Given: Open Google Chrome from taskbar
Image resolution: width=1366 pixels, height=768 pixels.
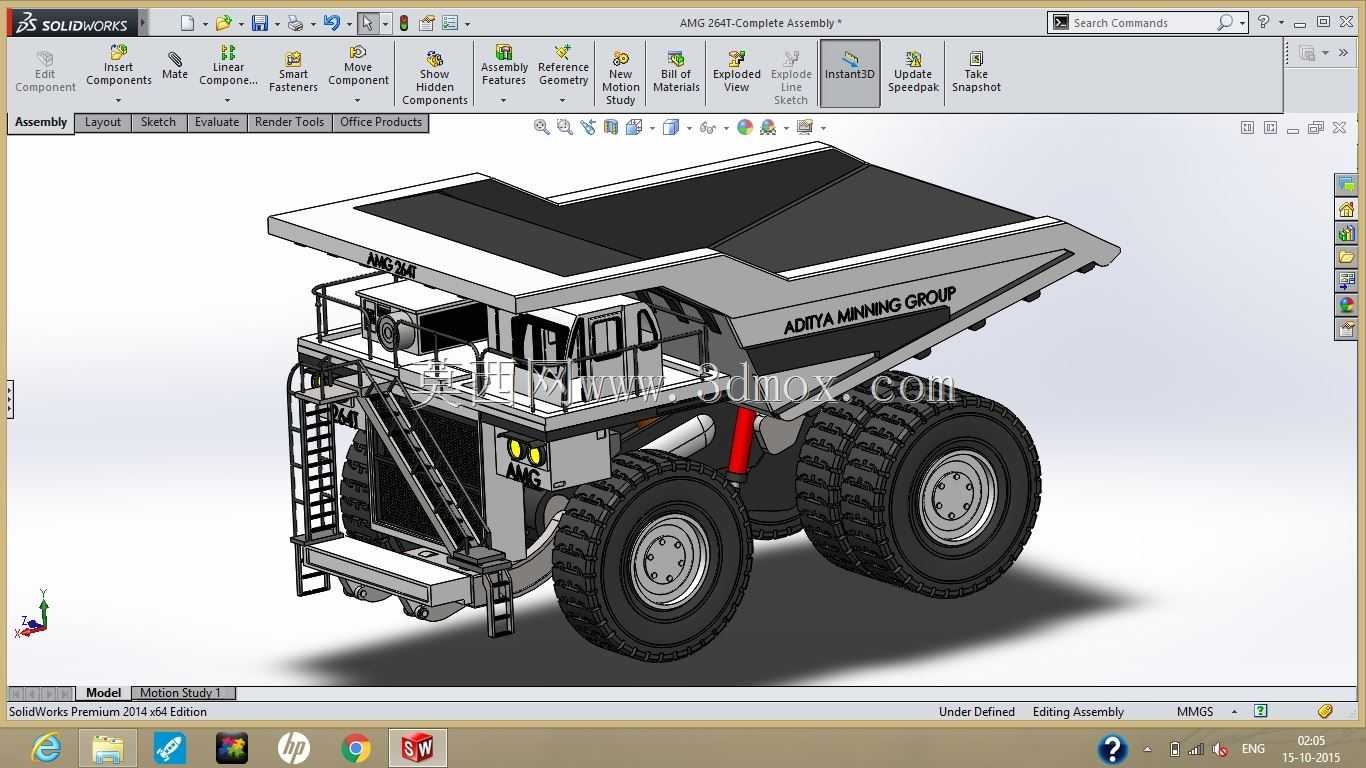Looking at the screenshot, I should (355, 748).
